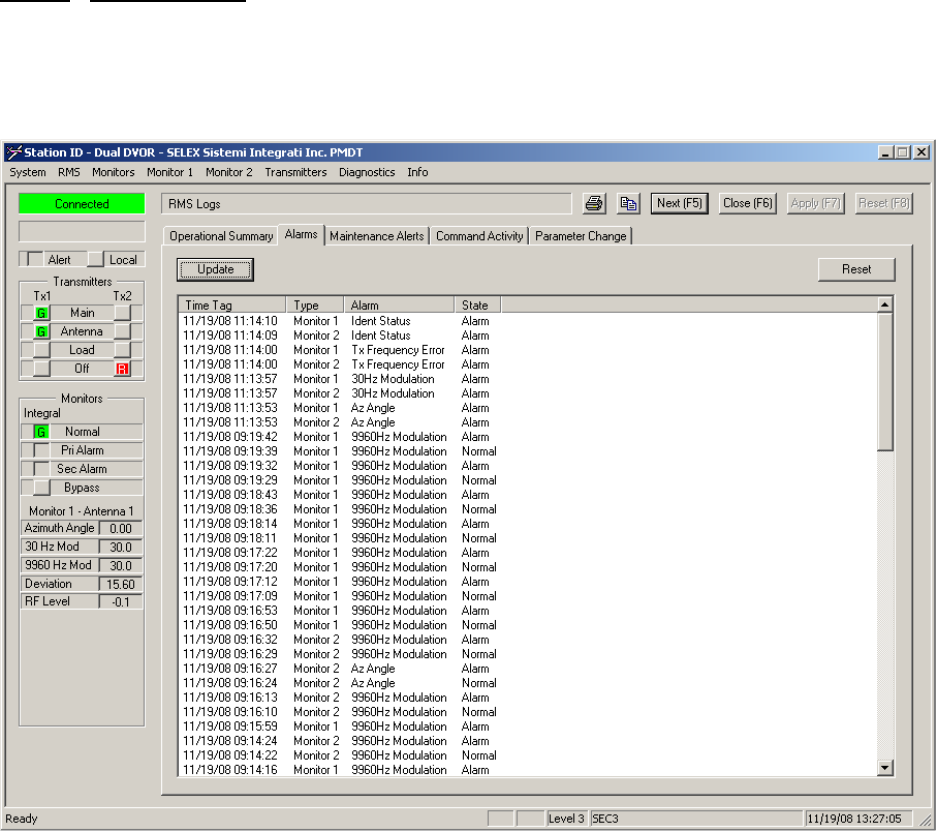Click the printer icon button
Viewport: 936px width, 831px height.
(x=594, y=204)
